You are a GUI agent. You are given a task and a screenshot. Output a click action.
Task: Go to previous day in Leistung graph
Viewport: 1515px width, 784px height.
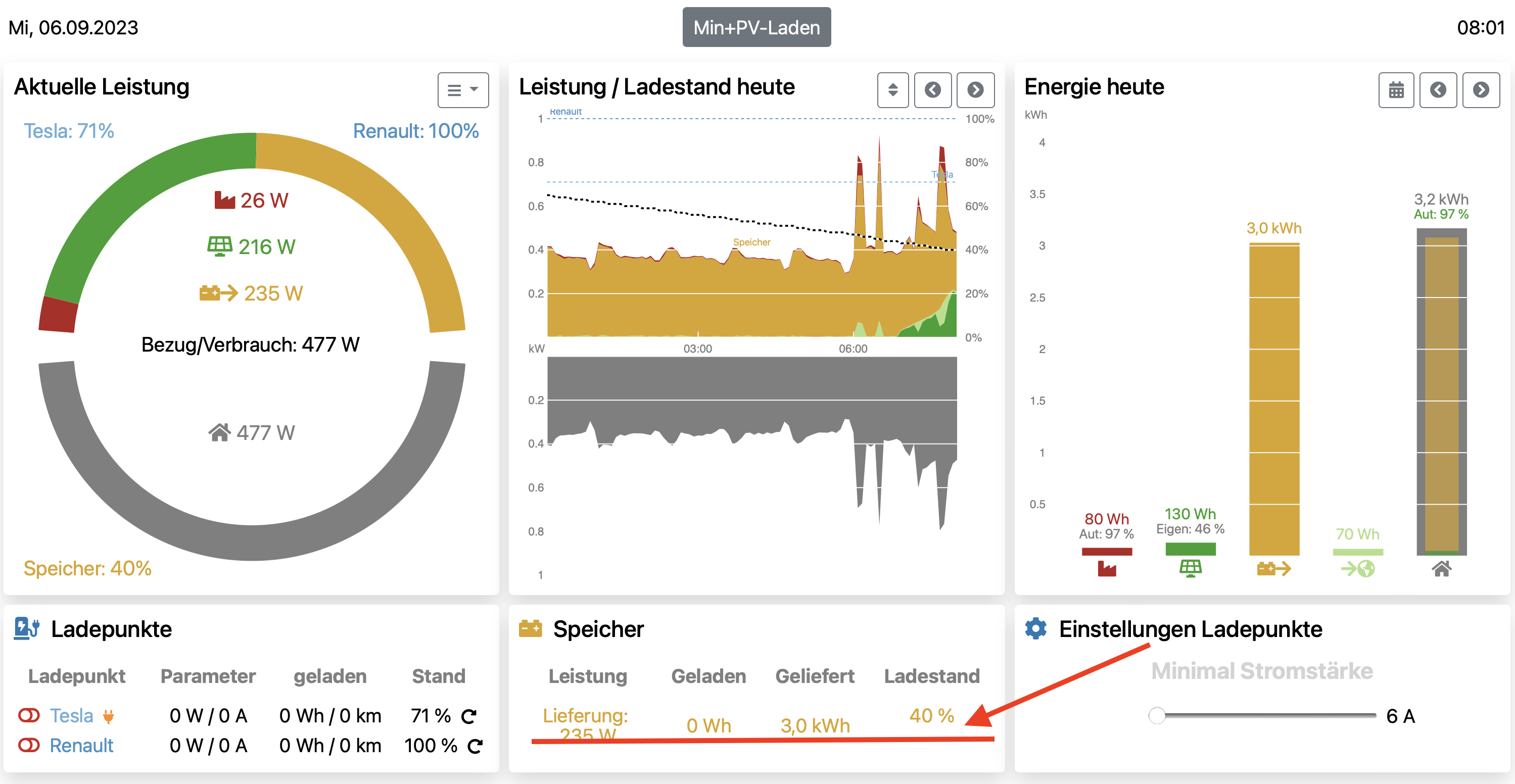coord(932,90)
